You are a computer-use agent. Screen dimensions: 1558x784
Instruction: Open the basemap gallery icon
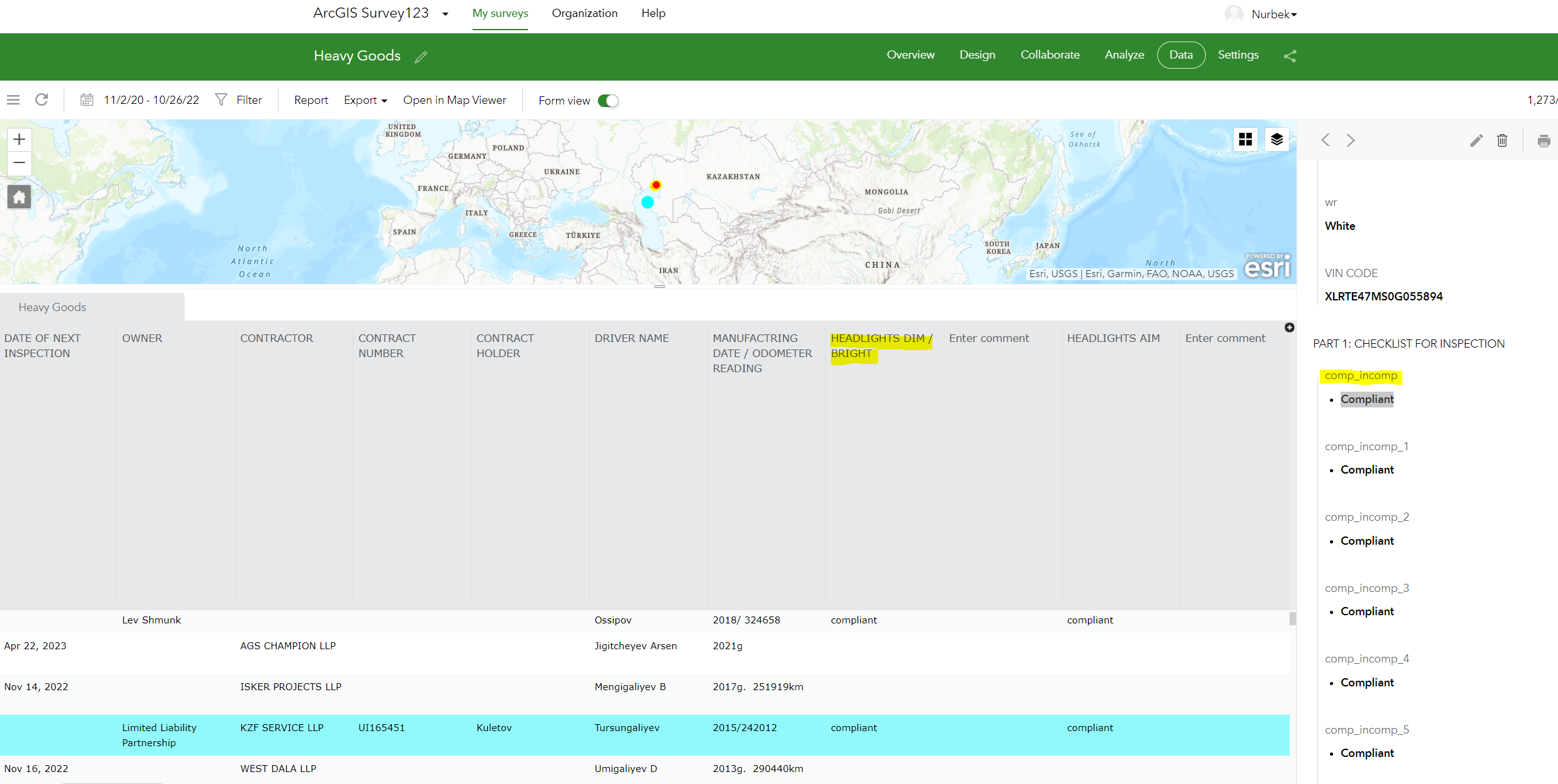pos(1246,139)
